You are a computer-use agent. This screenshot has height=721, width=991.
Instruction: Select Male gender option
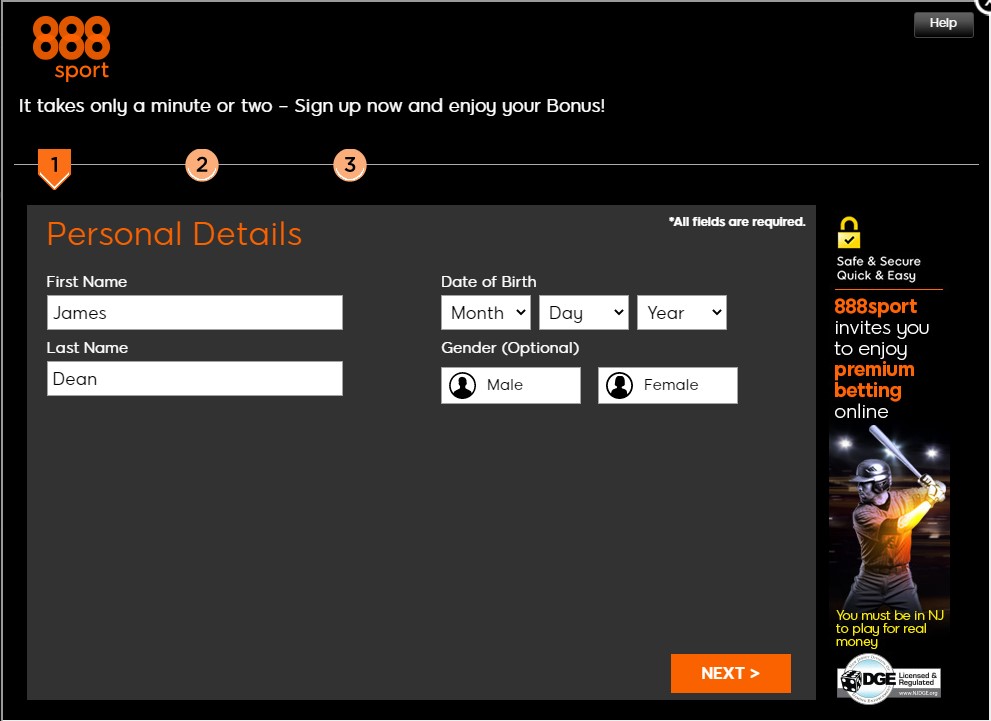[511, 385]
